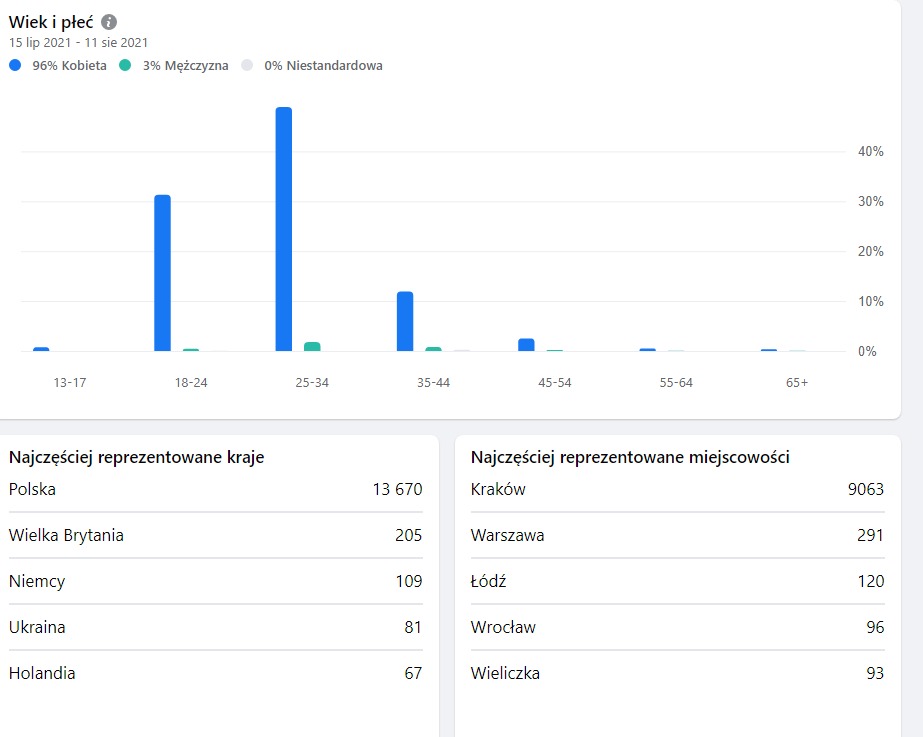Select the Ukraina country row
The image size is (923, 737).
pyautogui.click(x=215, y=627)
